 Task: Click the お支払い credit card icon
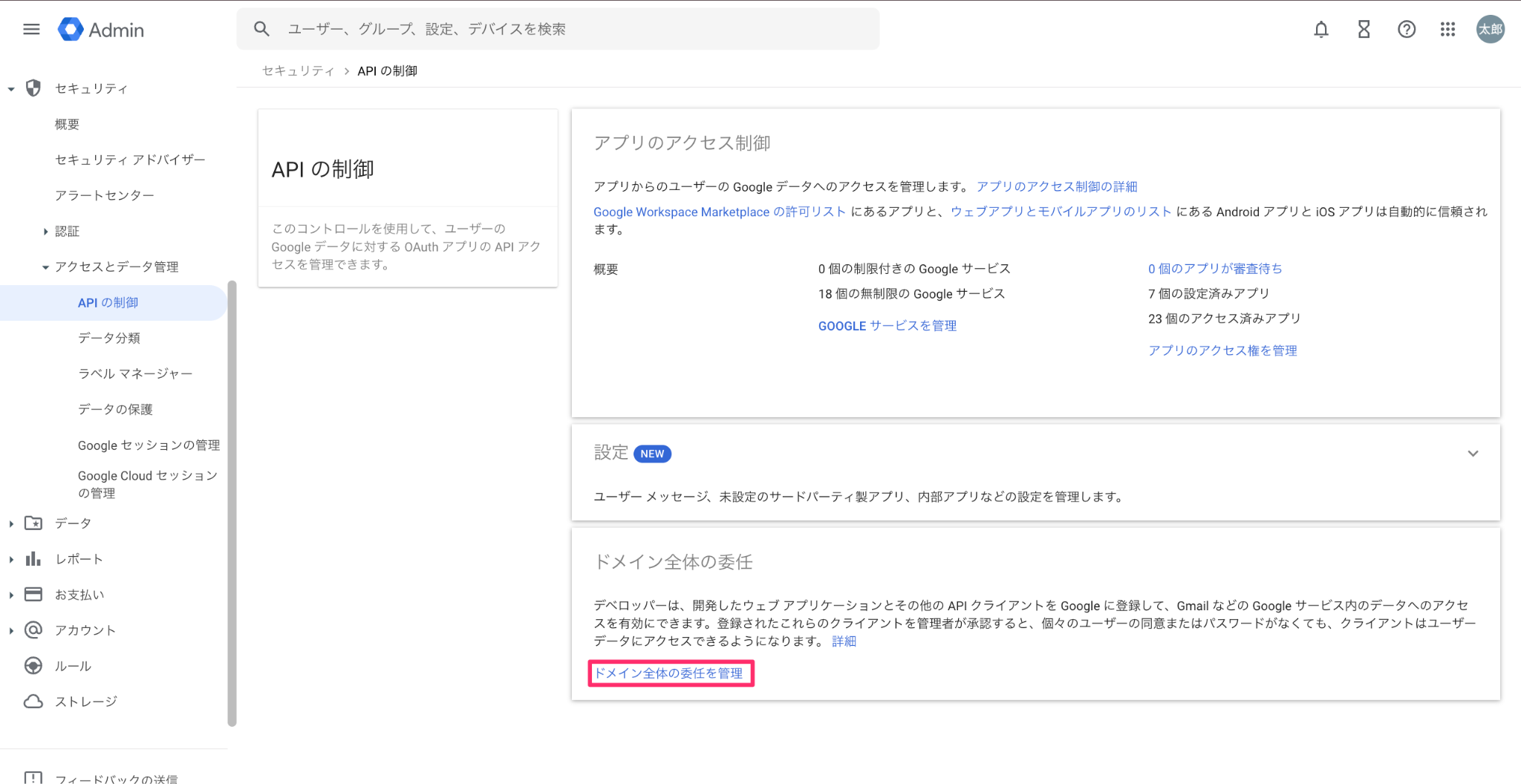point(33,595)
